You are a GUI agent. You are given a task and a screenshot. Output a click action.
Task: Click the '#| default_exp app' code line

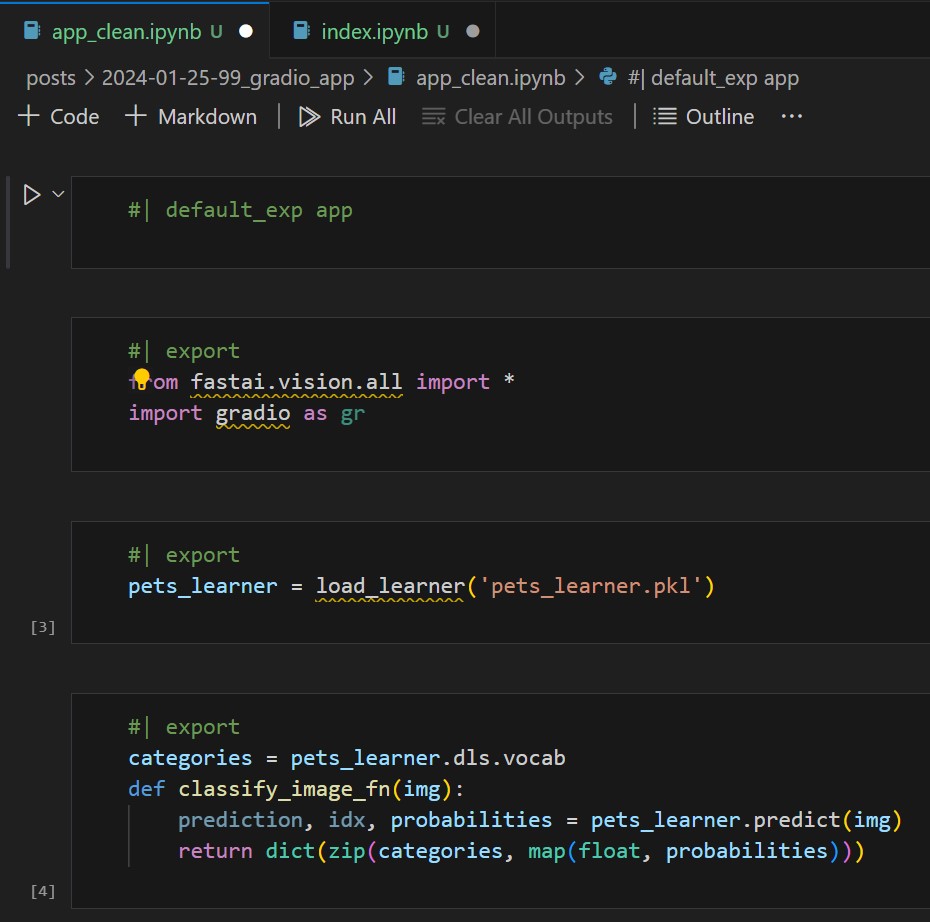click(x=241, y=210)
